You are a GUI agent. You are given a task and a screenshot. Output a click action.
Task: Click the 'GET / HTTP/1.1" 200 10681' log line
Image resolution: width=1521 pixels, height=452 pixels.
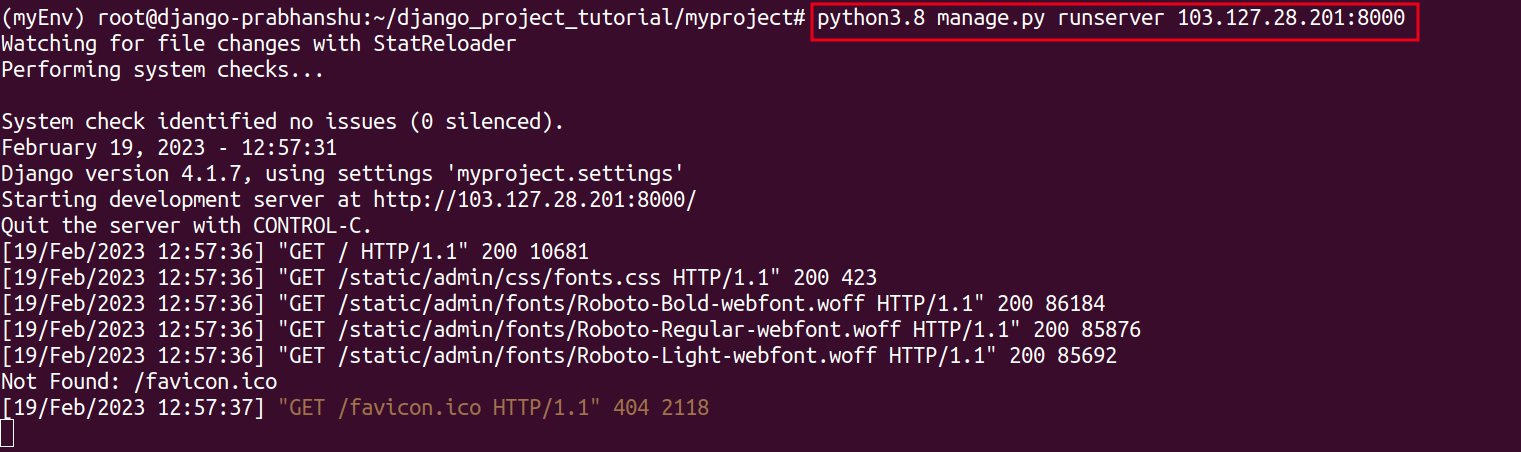coord(295,251)
